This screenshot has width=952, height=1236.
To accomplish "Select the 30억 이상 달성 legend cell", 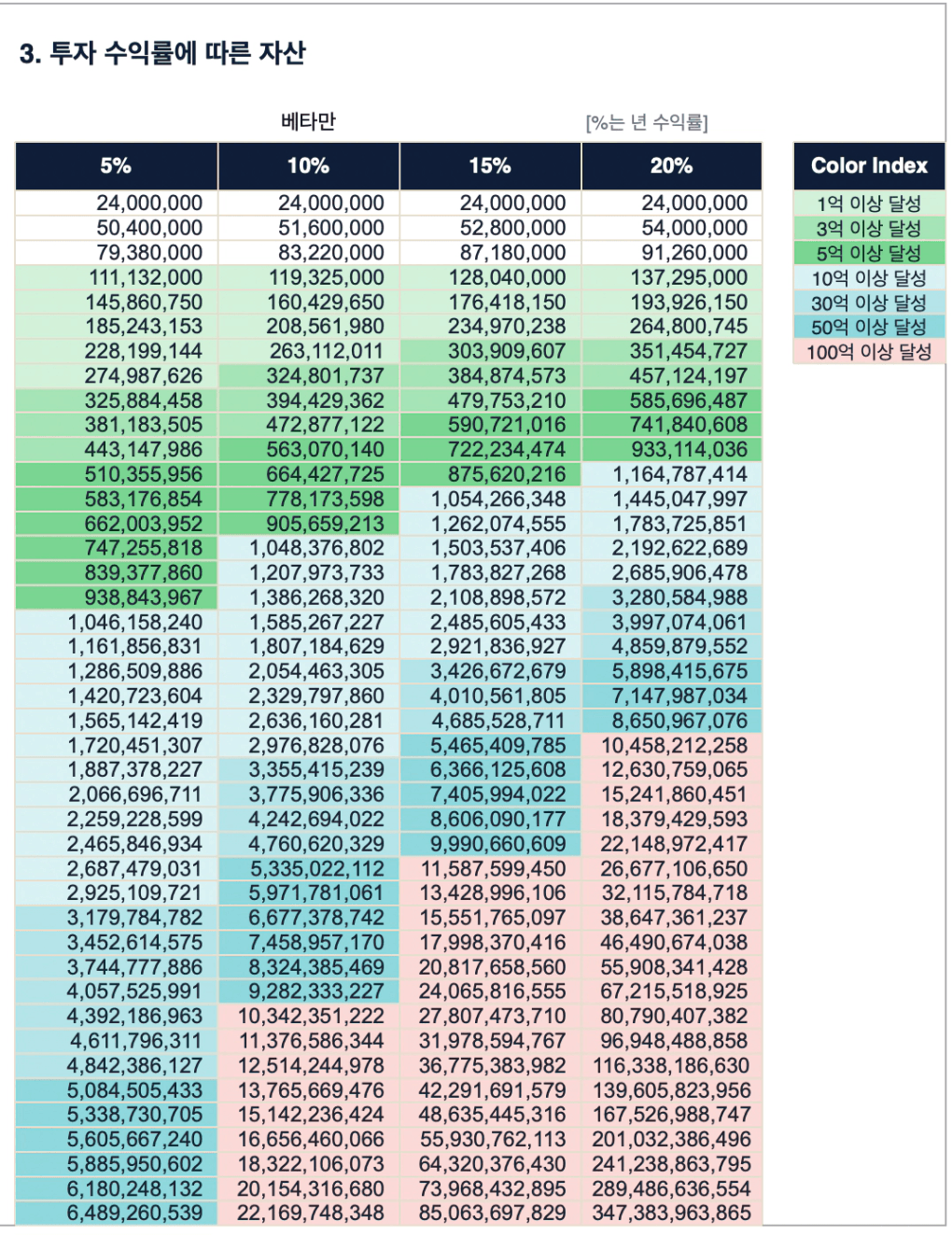I will (x=869, y=302).
